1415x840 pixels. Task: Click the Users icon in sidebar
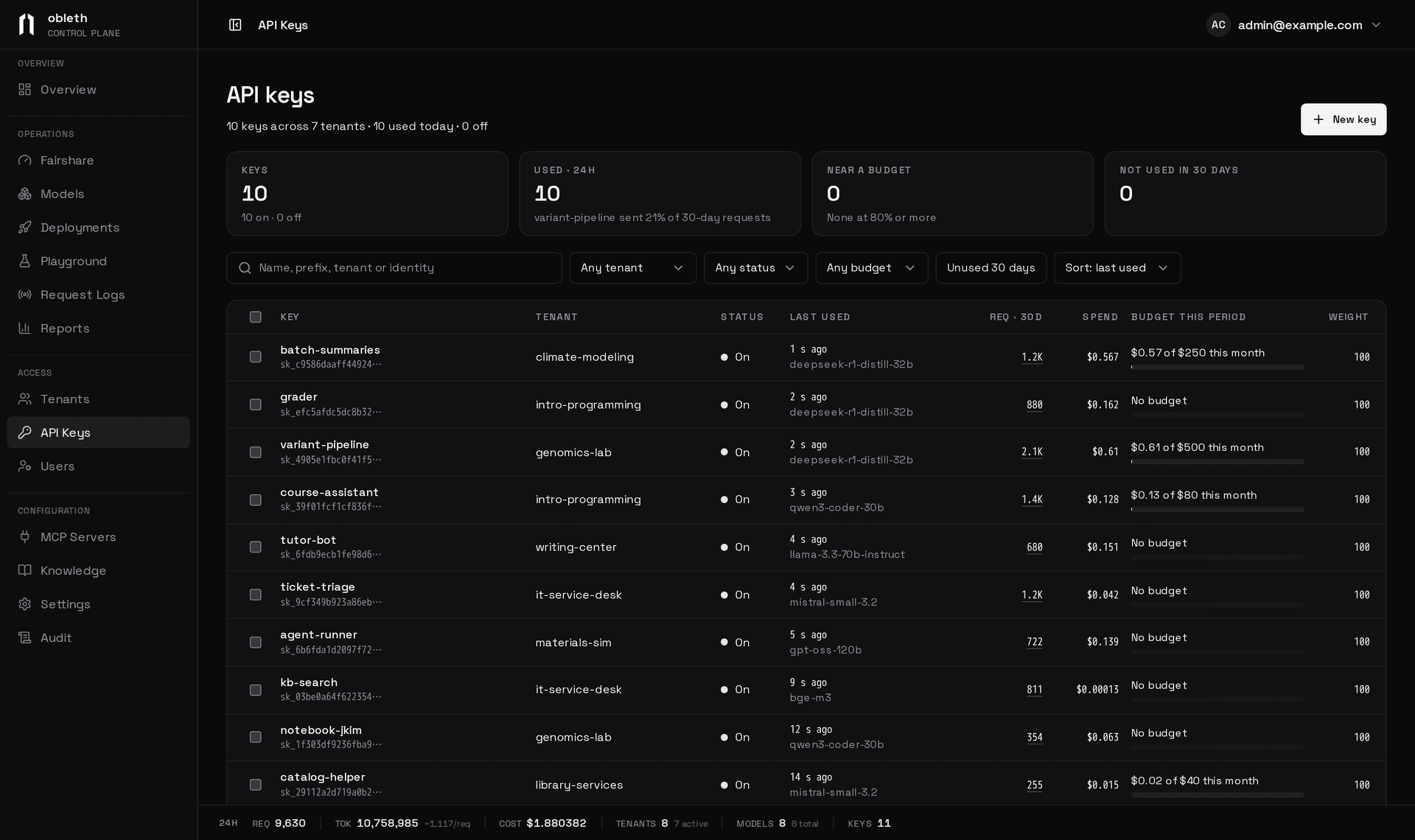pyautogui.click(x=25, y=466)
